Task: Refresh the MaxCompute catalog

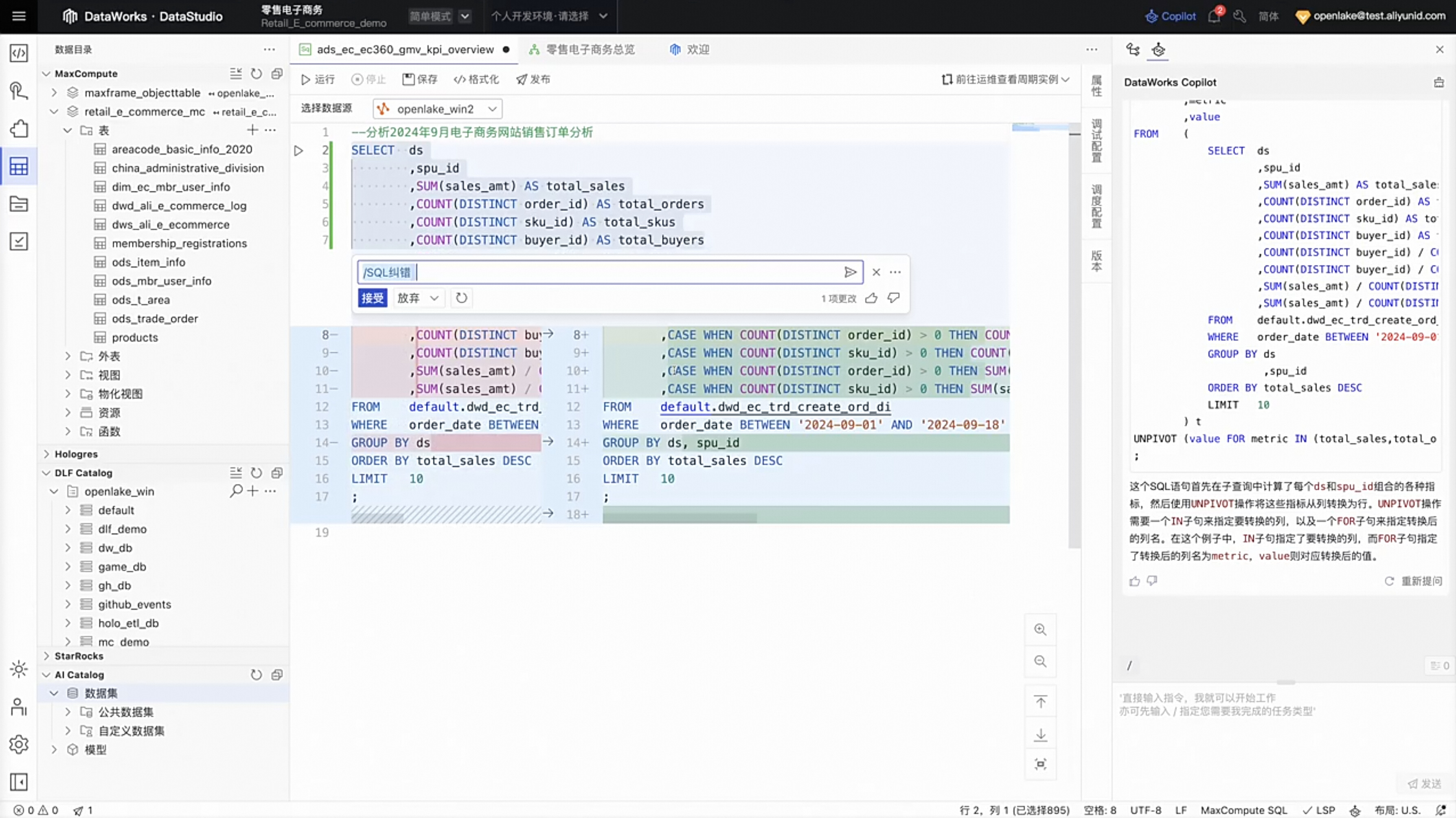Action: (256, 74)
